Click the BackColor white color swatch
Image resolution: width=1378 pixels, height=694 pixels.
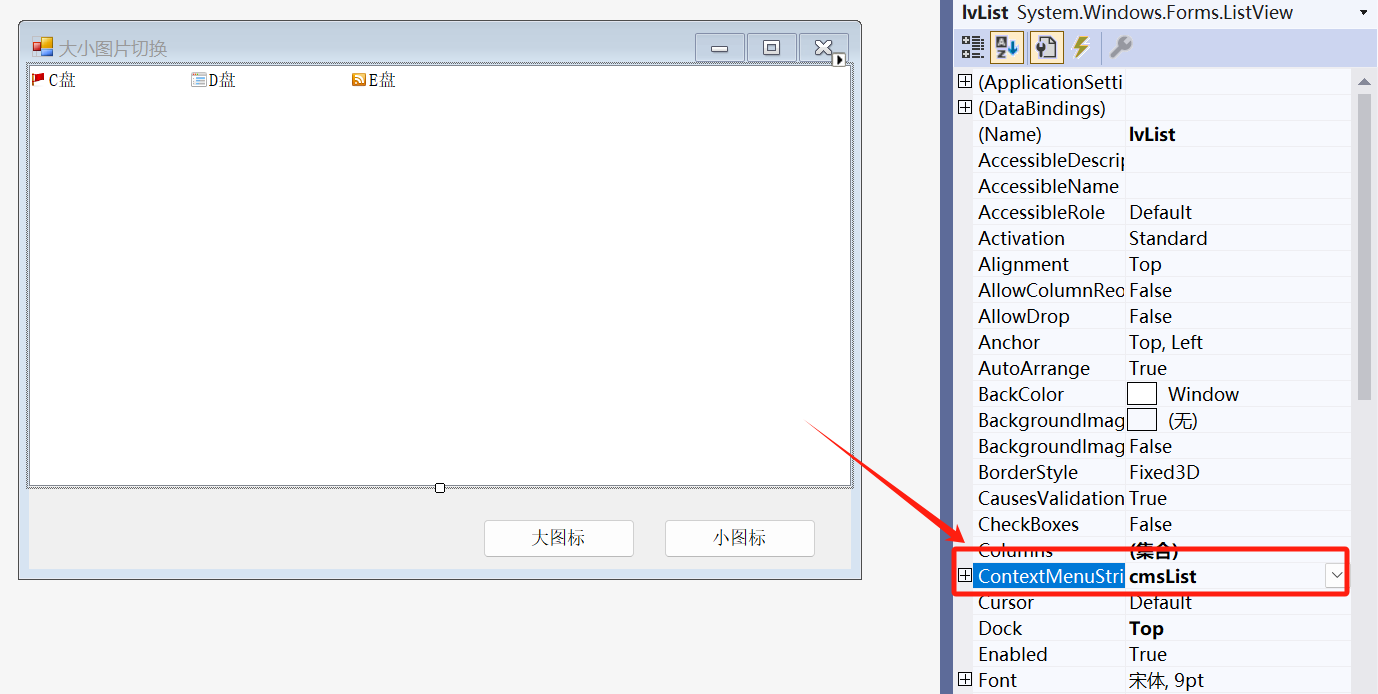pyautogui.click(x=1142, y=394)
